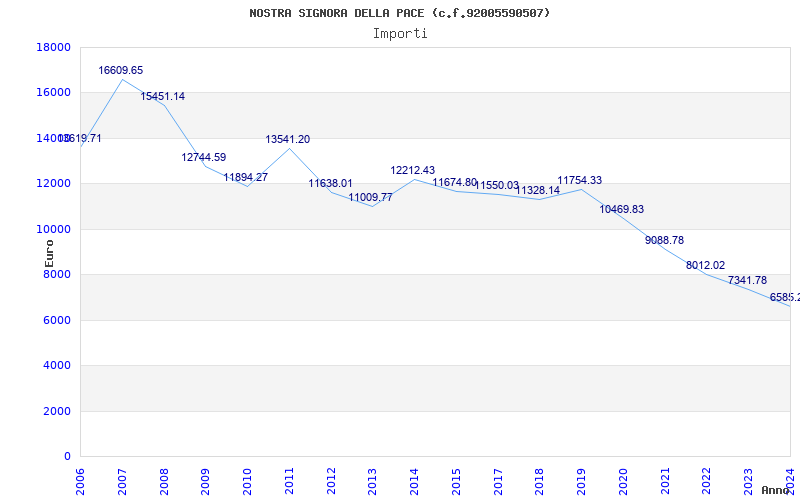Click the 11550.03 data label

coord(496,185)
